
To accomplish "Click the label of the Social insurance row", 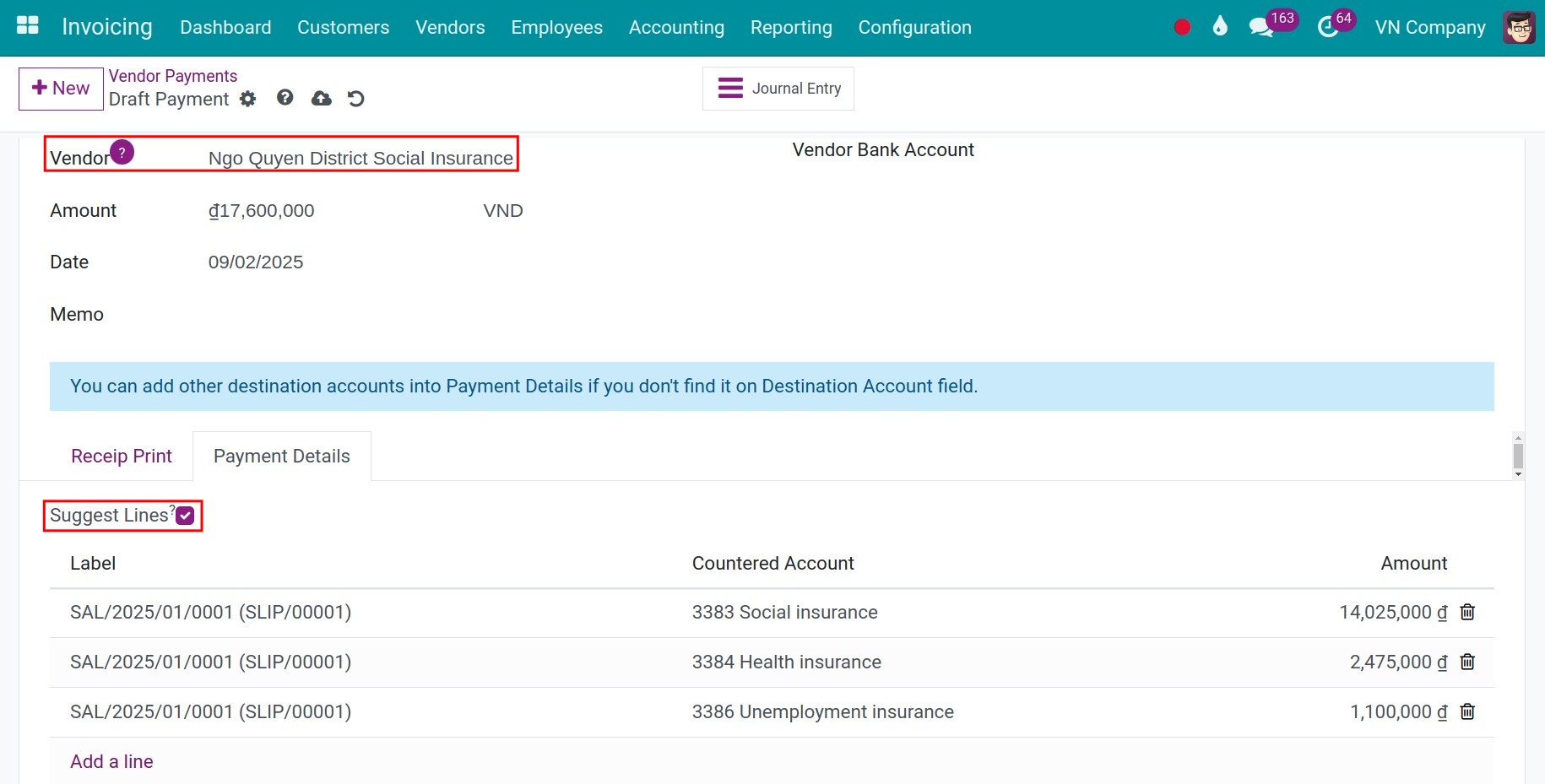I will (x=211, y=613).
